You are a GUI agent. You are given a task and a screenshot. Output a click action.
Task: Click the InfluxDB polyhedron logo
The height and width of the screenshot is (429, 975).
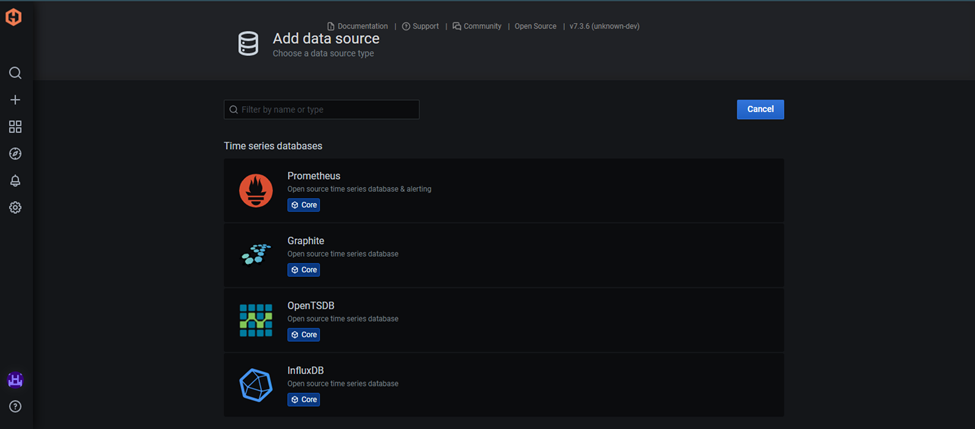click(256, 385)
